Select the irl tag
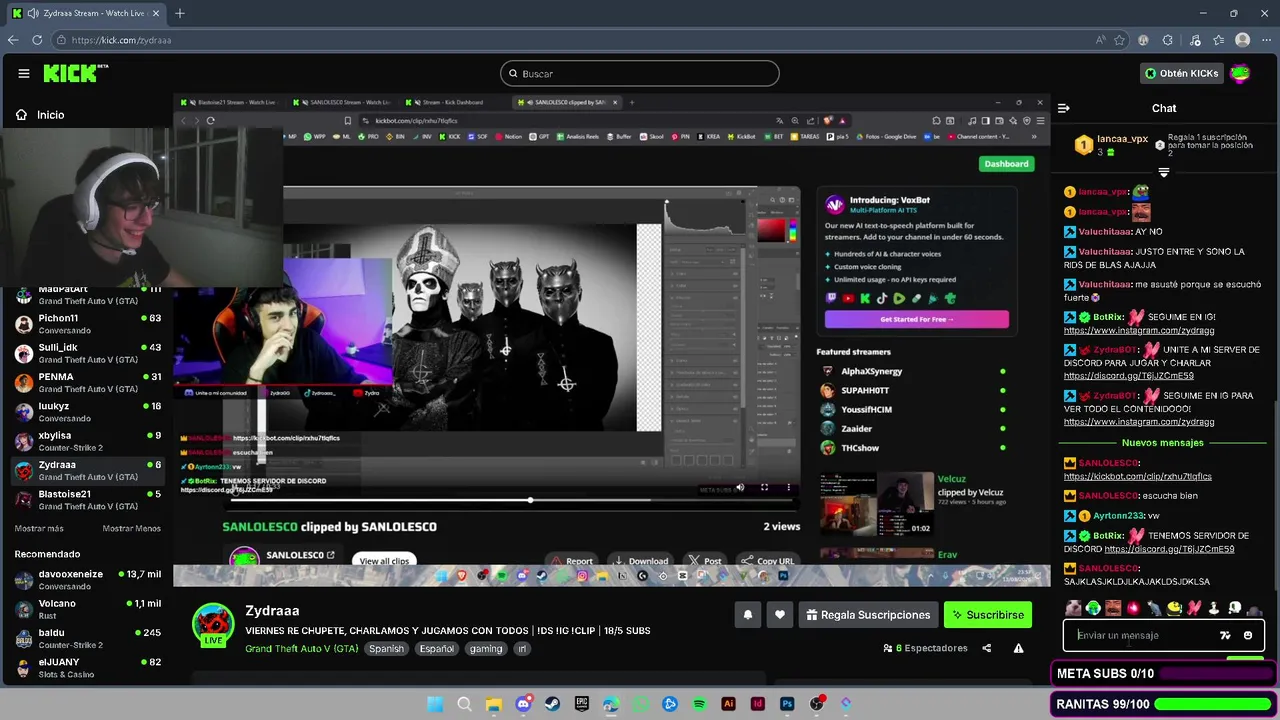The height and width of the screenshot is (720, 1280). [x=521, y=649]
